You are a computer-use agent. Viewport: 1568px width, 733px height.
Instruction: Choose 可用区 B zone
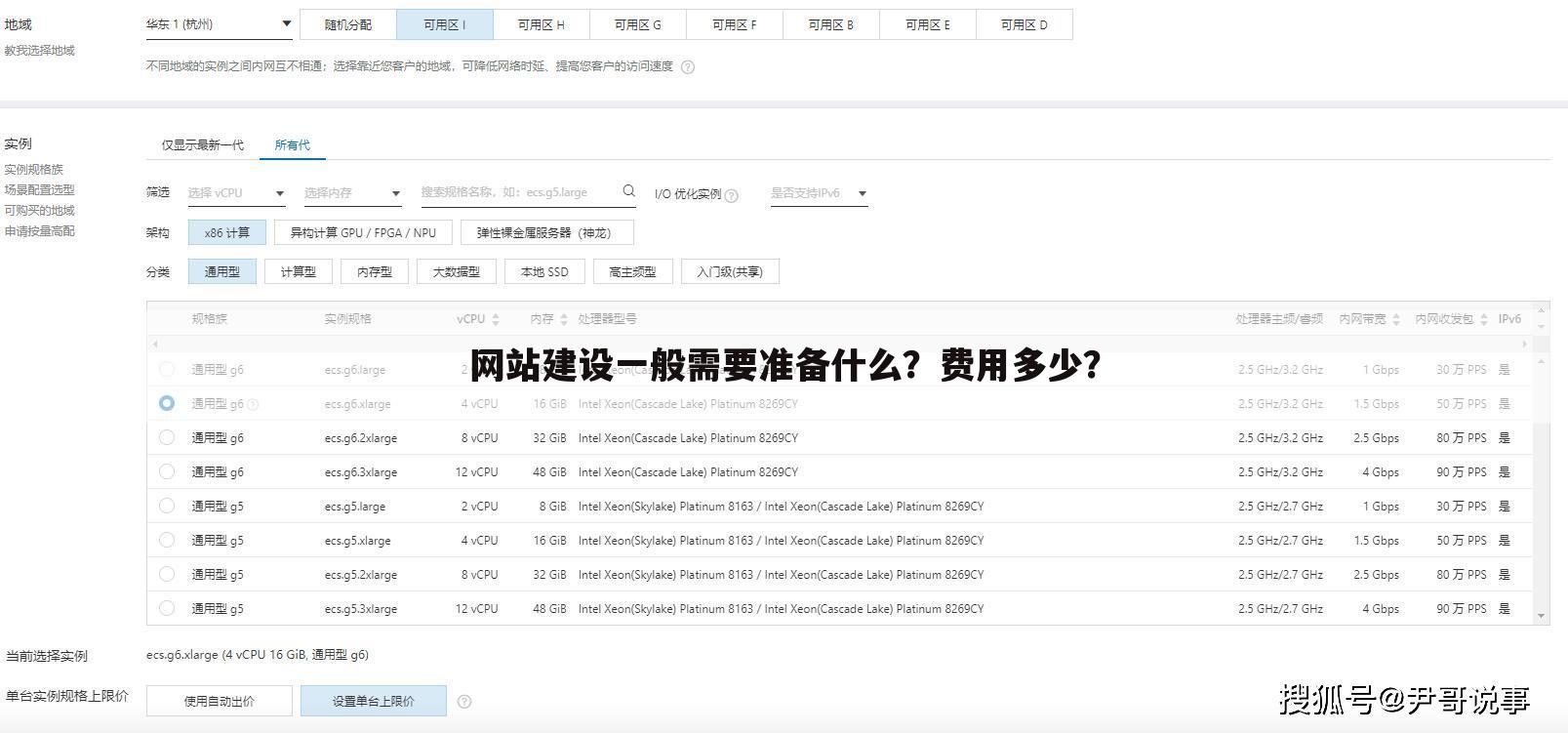[x=831, y=24]
